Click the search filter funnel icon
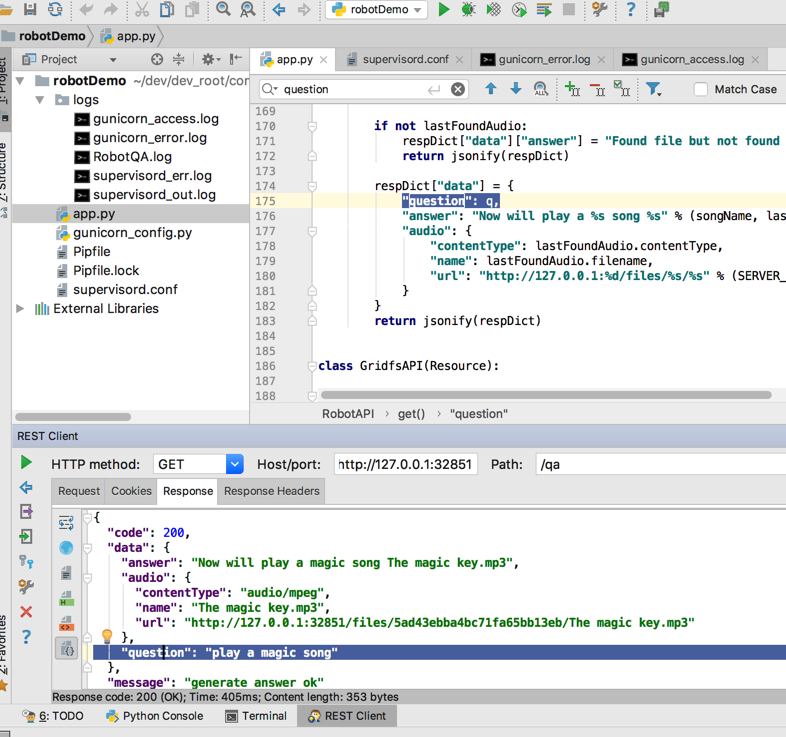The height and width of the screenshot is (737, 786). coord(653,89)
